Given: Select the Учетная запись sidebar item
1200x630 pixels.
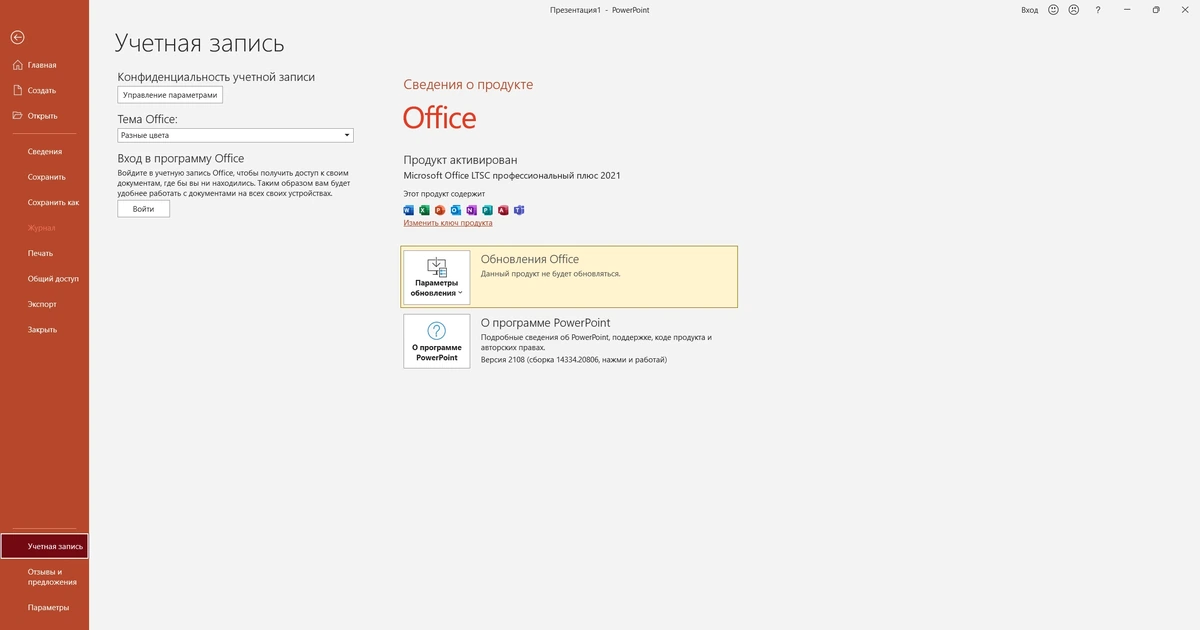Looking at the screenshot, I should (44, 546).
